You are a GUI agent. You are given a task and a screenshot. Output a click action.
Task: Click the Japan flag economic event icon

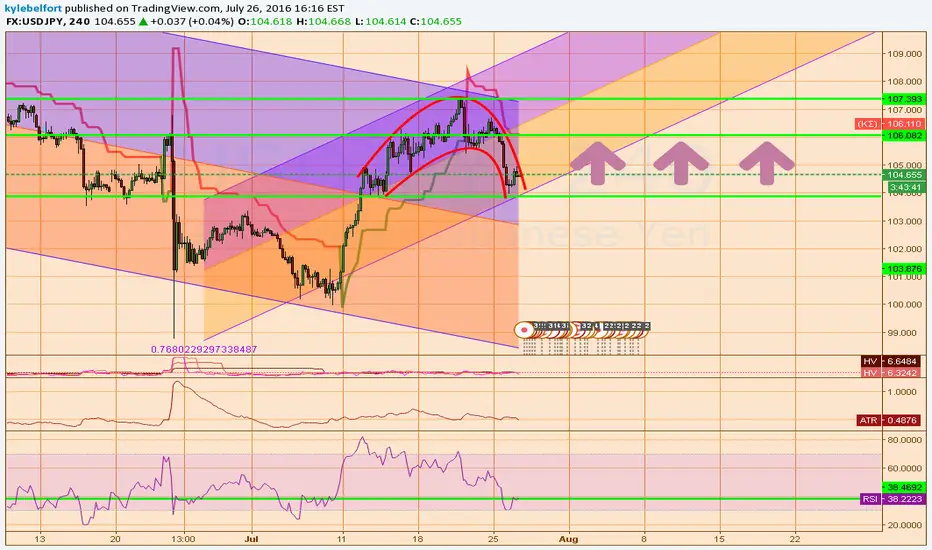pyautogui.click(x=524, y=329)
